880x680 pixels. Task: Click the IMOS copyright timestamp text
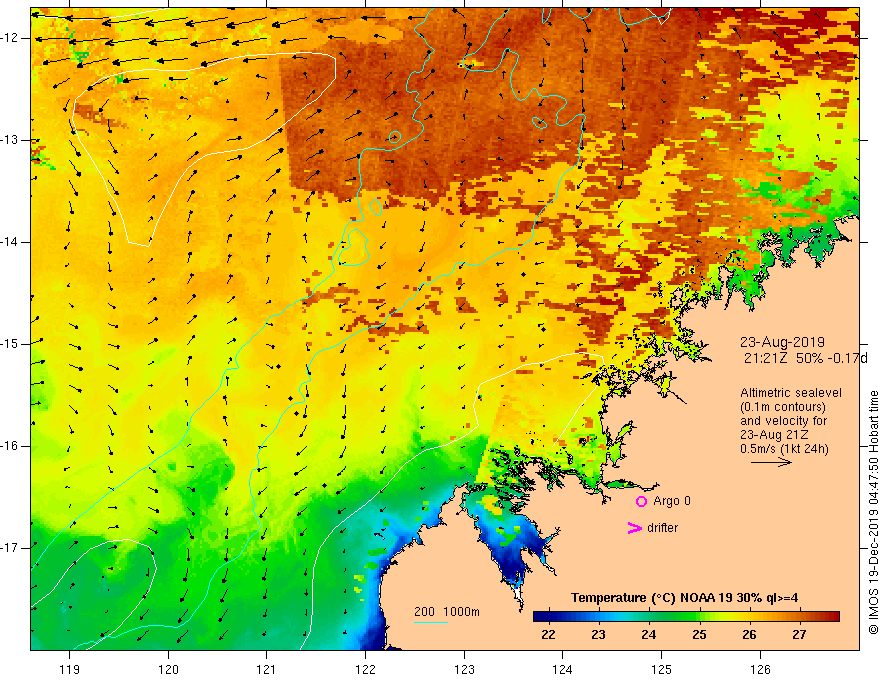tap(873, 512)
